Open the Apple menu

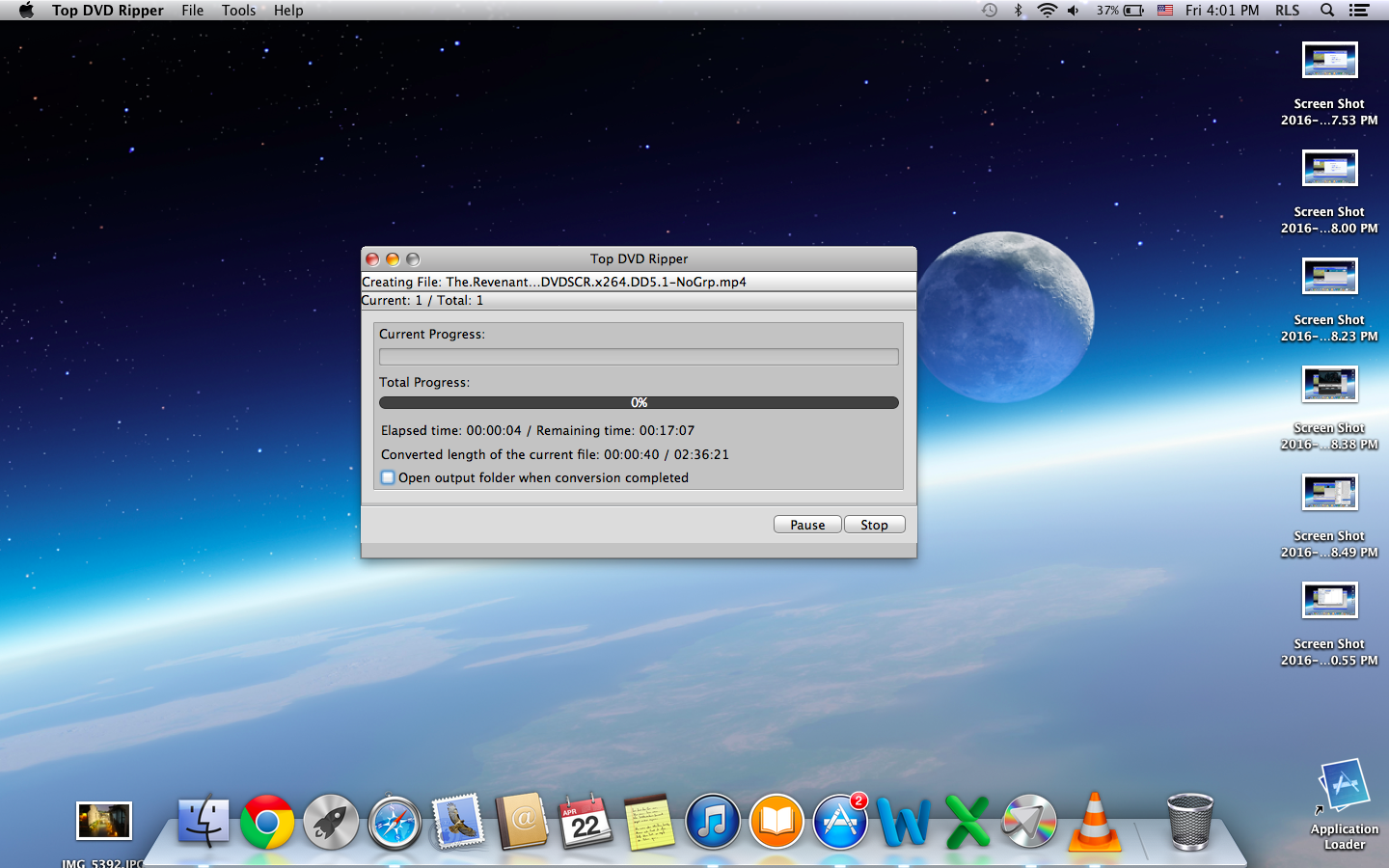click(26, 11)
